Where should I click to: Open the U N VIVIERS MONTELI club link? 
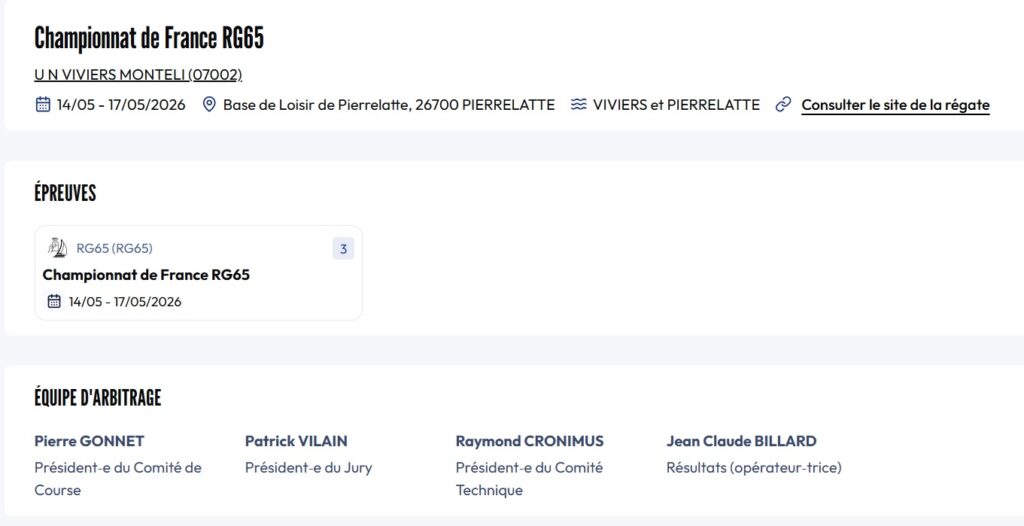click(x=138, y=75)
